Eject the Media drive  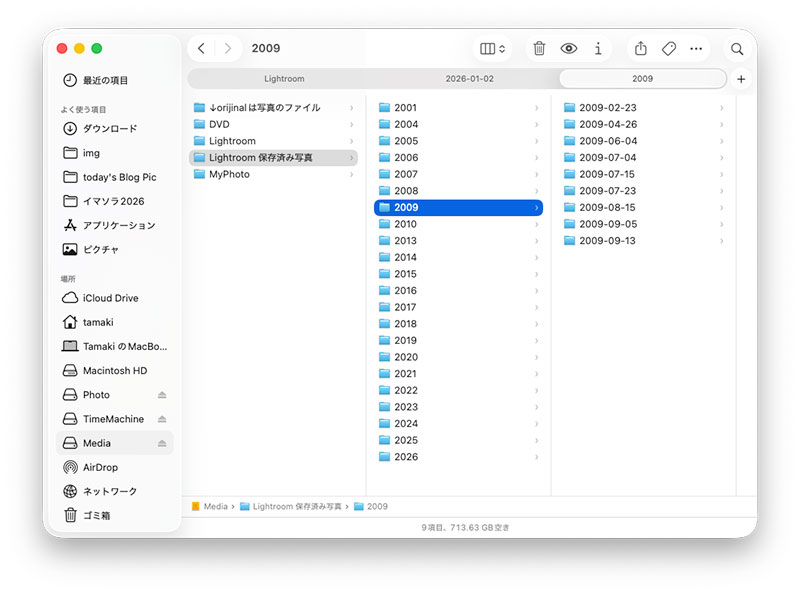pyautogui.click(x=162, y=443)
